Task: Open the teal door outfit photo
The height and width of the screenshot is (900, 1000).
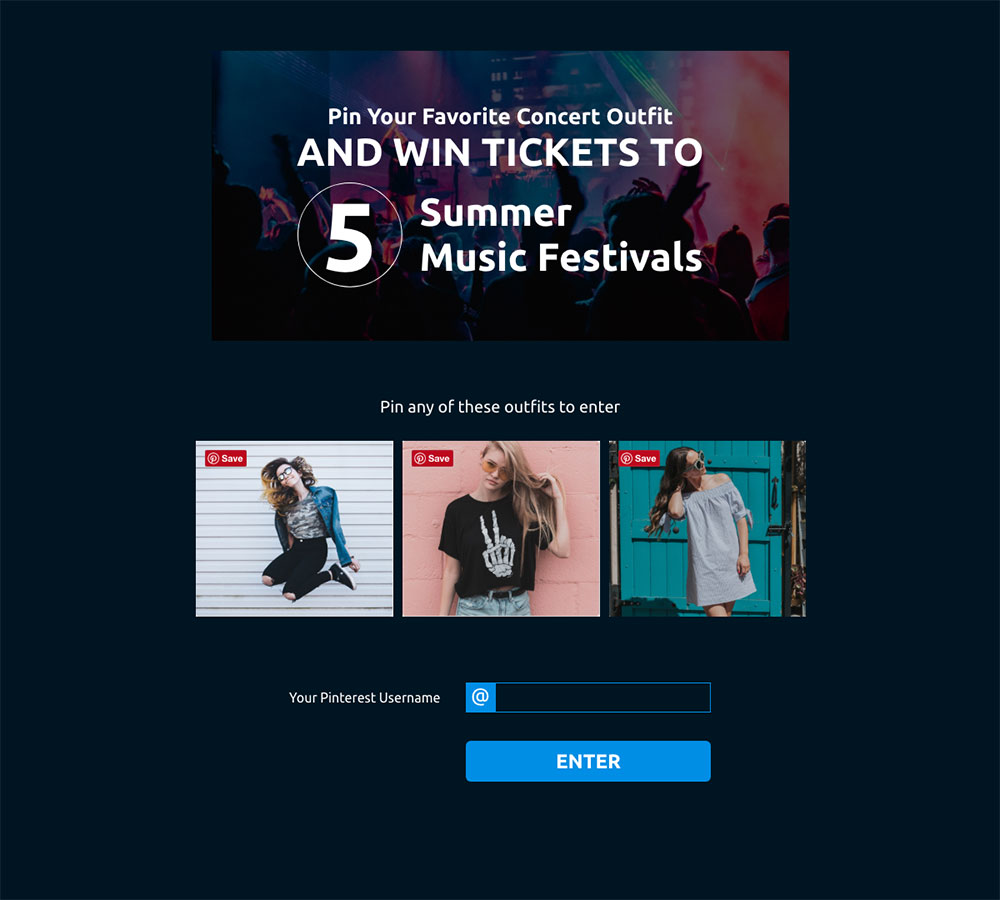Action: point(707,529)
